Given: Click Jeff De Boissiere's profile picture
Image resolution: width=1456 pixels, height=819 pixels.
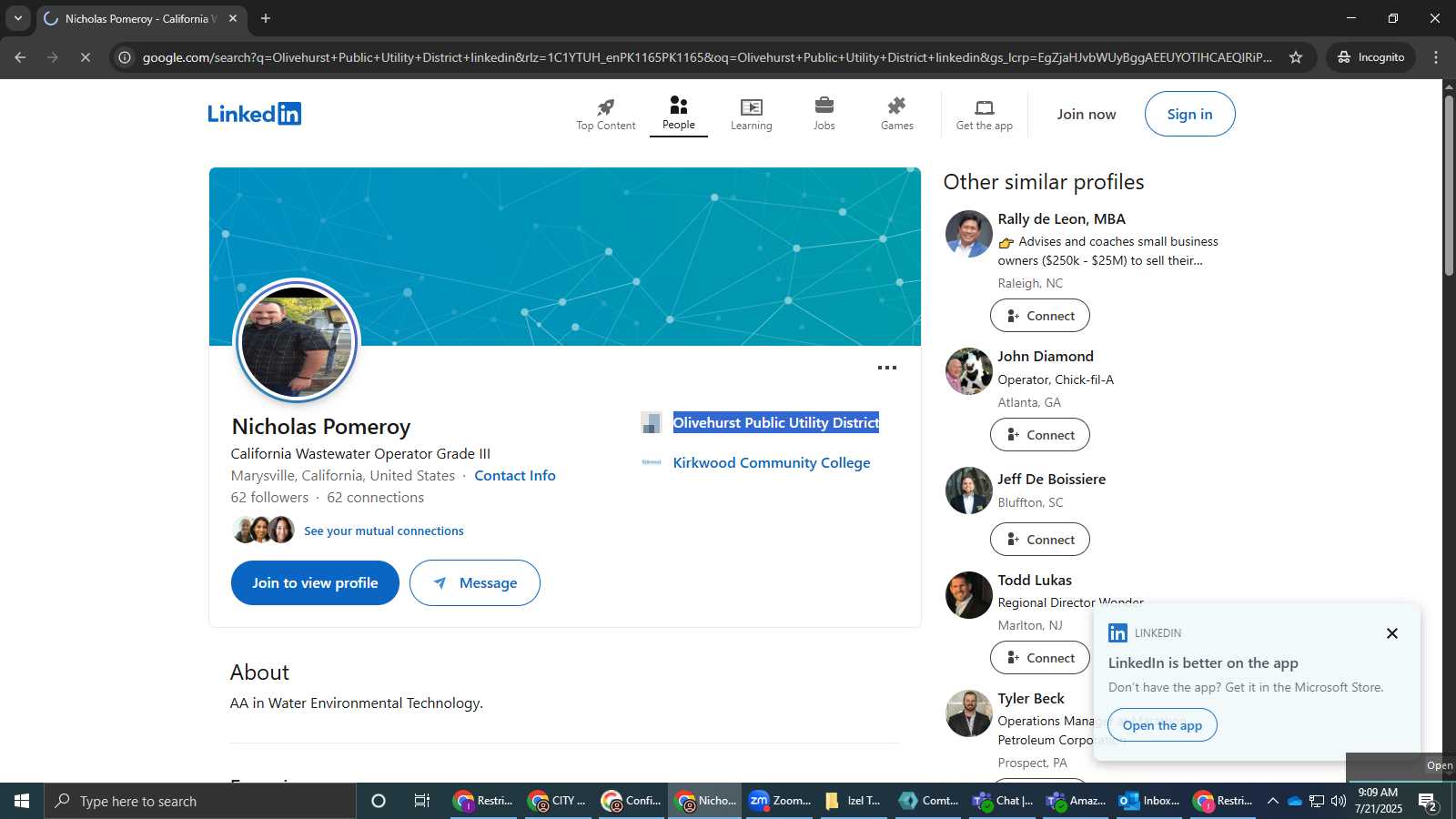Looking at the screenshot, I should (x=969, y=490).
